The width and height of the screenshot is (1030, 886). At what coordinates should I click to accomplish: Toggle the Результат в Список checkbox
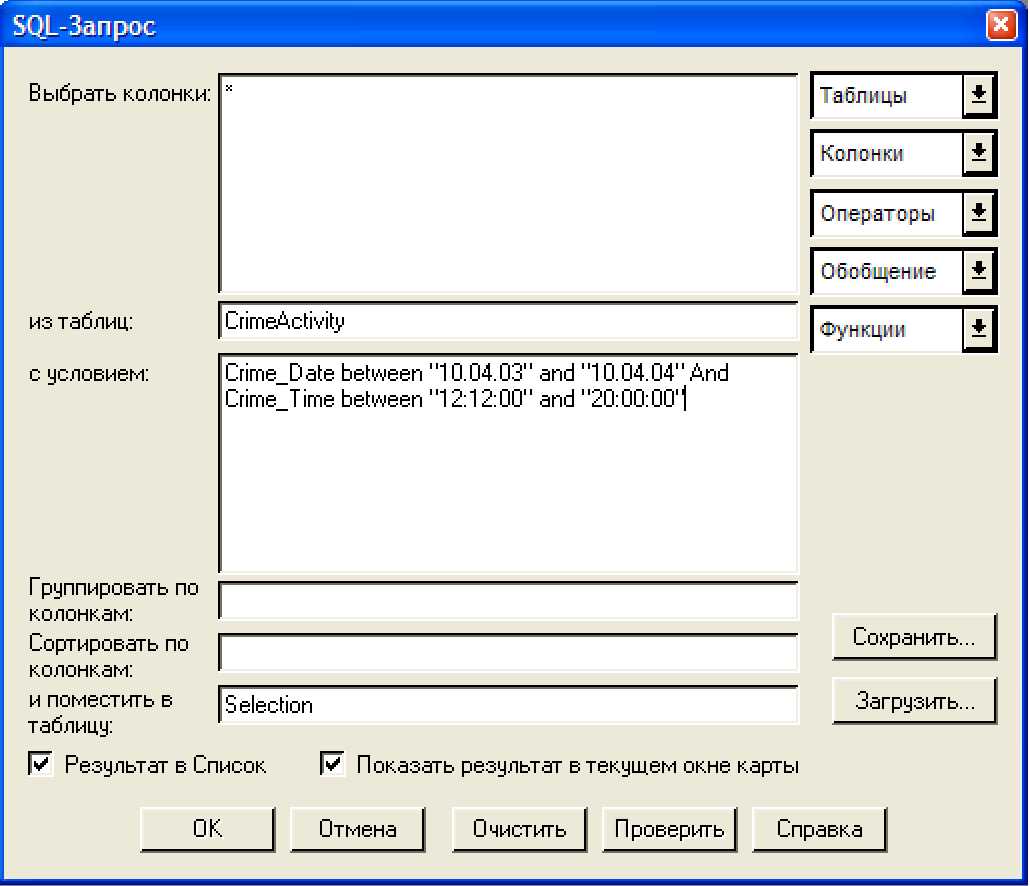pos(42,766)
